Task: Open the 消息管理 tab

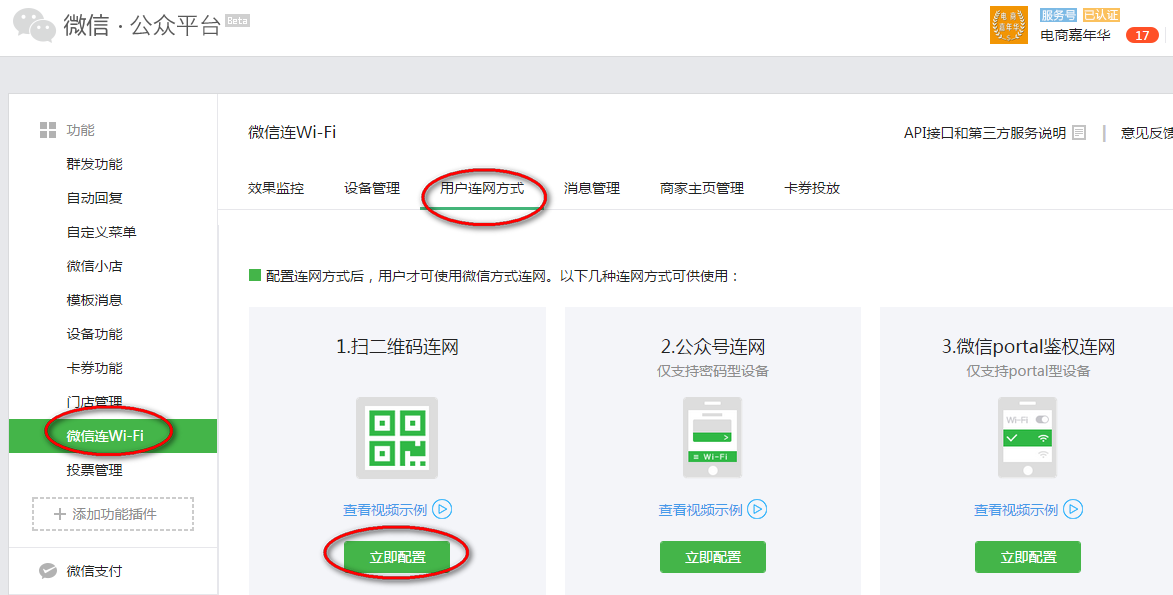Action: click(x=592, y=189)
